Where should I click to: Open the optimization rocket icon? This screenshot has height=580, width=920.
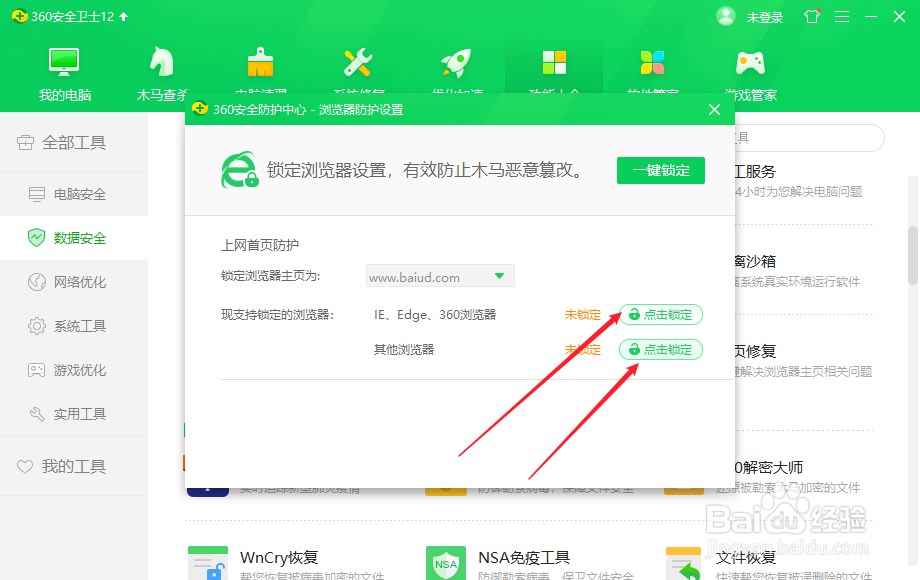pyautogui.click(x=456, y=63)
